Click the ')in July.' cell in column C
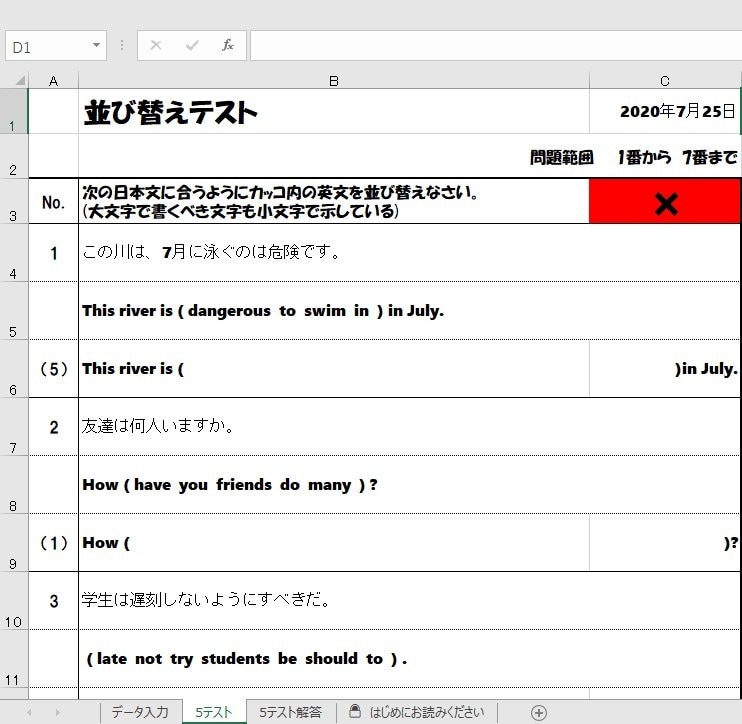The image size is (742, 724). [x=665, y=369]
